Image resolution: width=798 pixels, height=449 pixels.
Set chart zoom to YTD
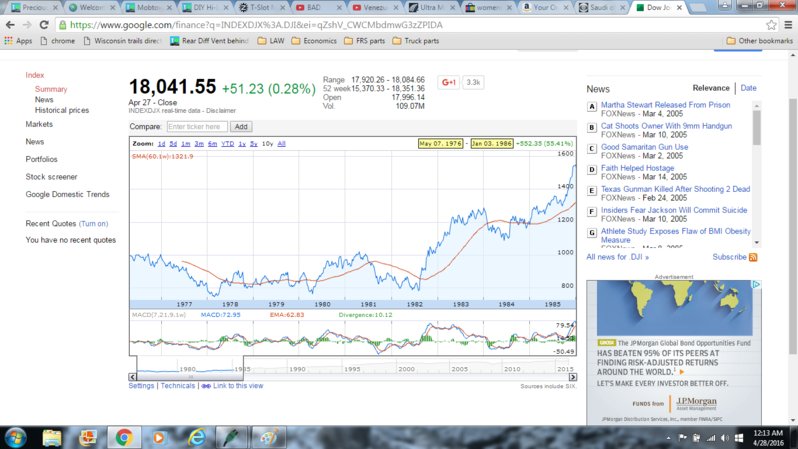(x=227, y=144)
